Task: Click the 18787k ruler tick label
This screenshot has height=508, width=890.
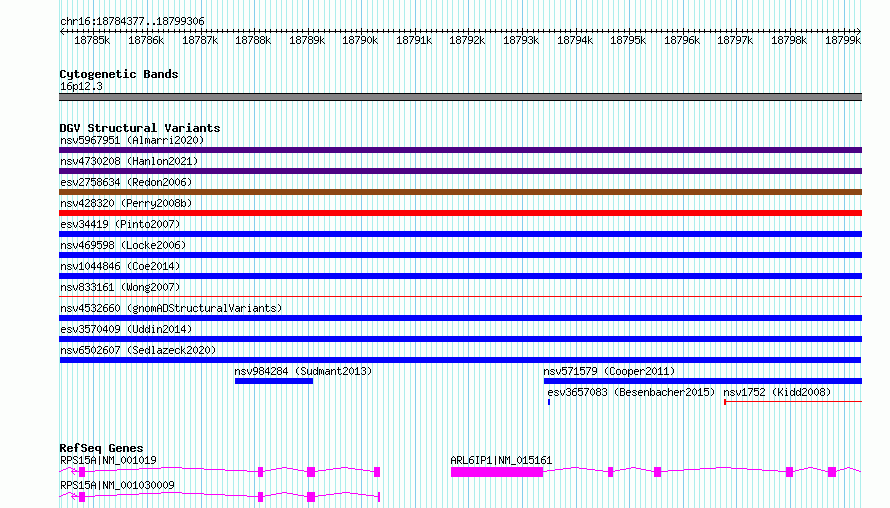Action: point(200,40)
